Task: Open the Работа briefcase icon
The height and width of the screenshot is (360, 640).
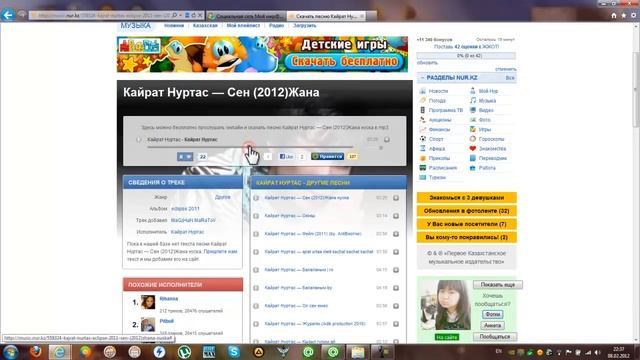Action: click(473, 168)
